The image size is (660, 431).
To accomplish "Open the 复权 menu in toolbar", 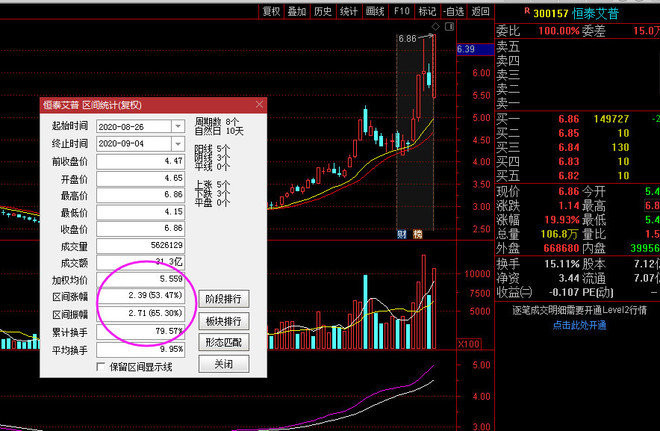I will pyautogui.click(x=271, y=11).
